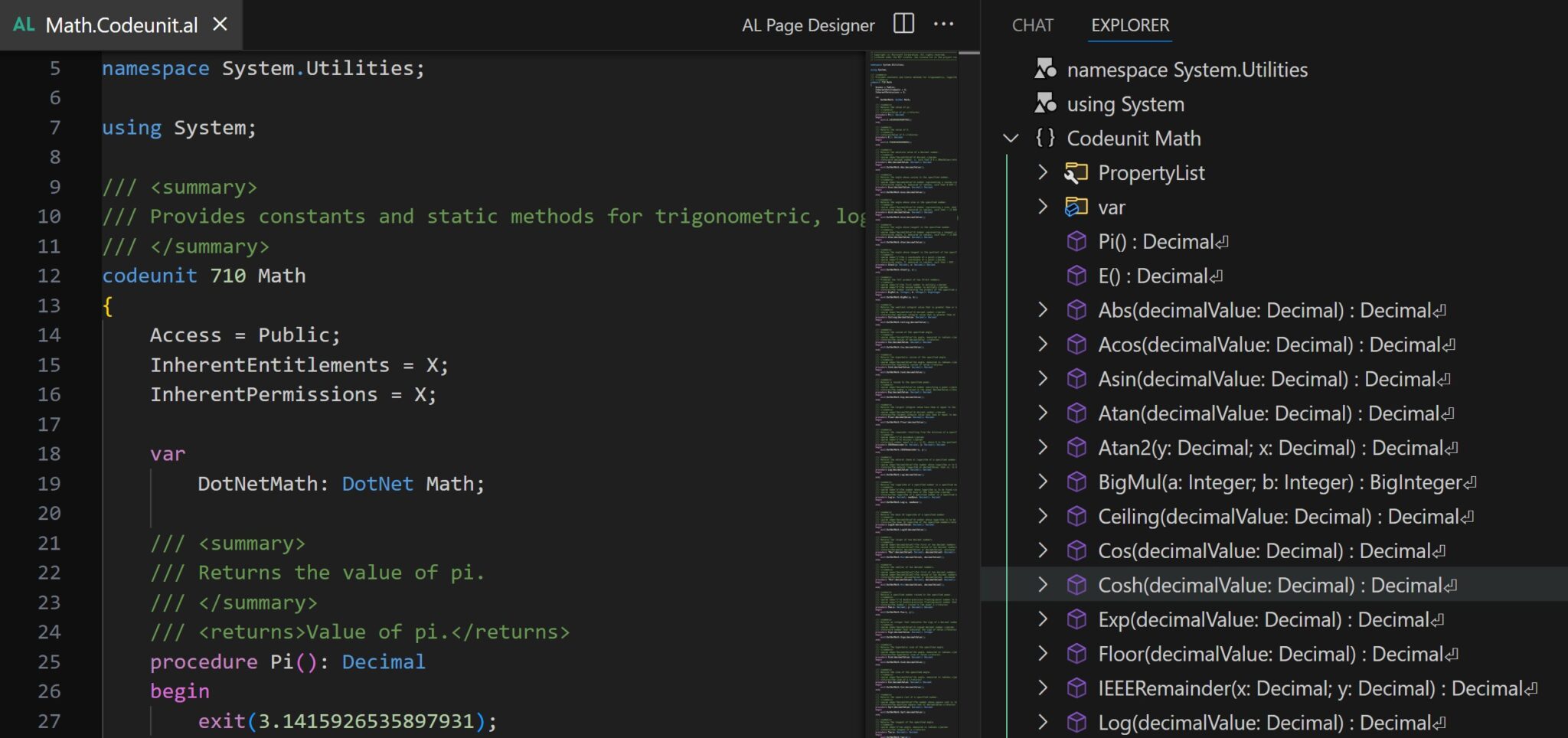
Task: Click the var package icon in the explorer
Action: (1077, 207)
